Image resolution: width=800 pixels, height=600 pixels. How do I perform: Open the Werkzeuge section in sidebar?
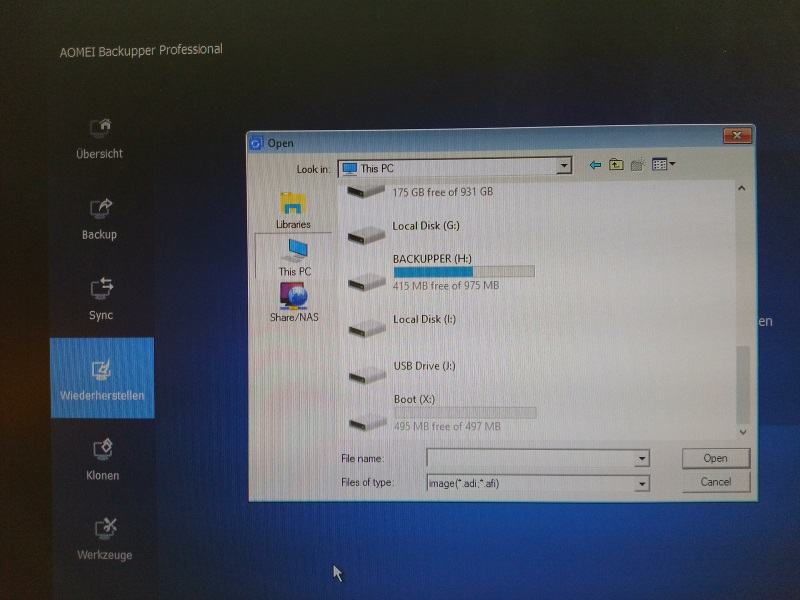(105, 539)
